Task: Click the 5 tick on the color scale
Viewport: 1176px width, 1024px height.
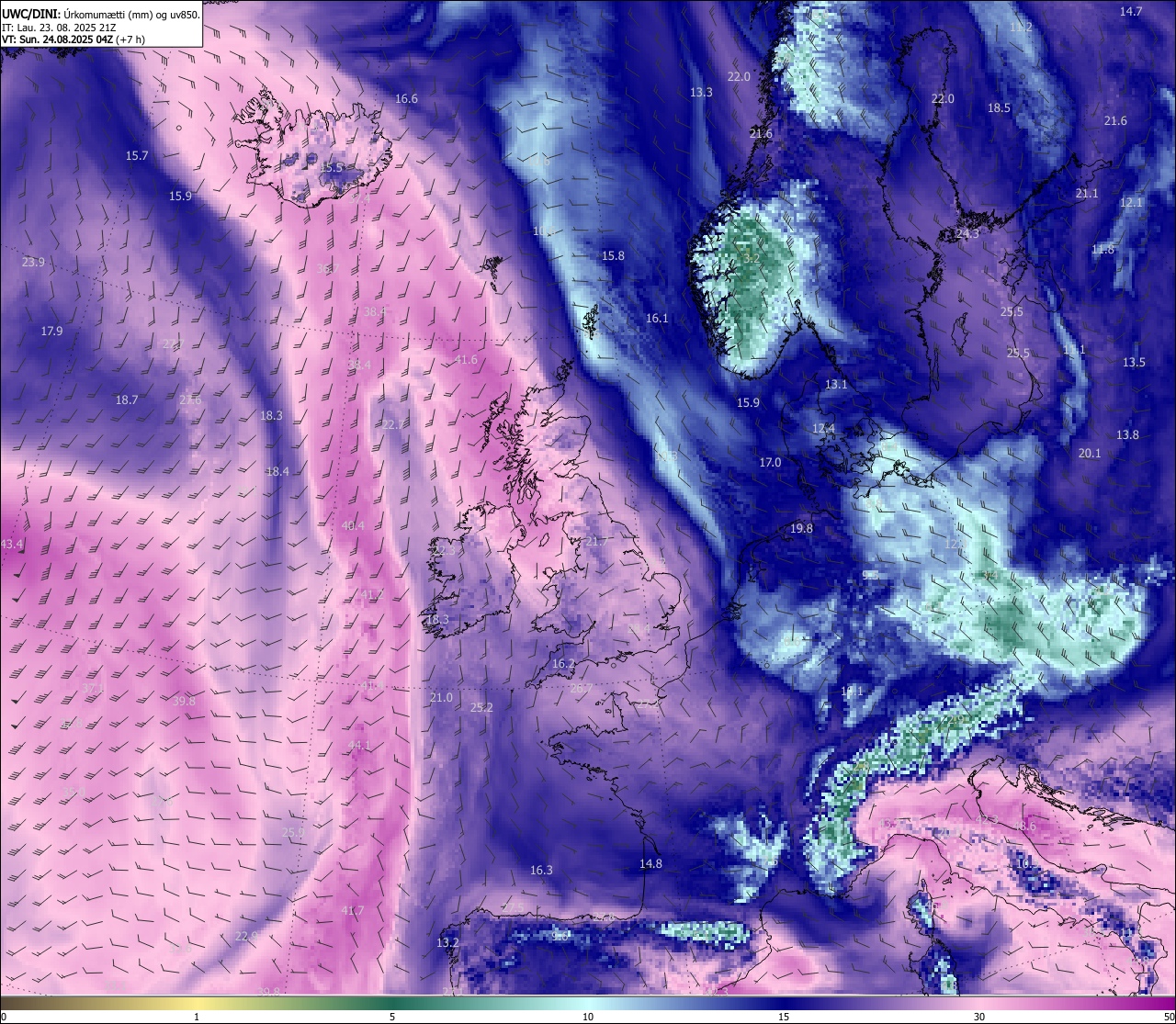Action: [x=392, y=1017]
